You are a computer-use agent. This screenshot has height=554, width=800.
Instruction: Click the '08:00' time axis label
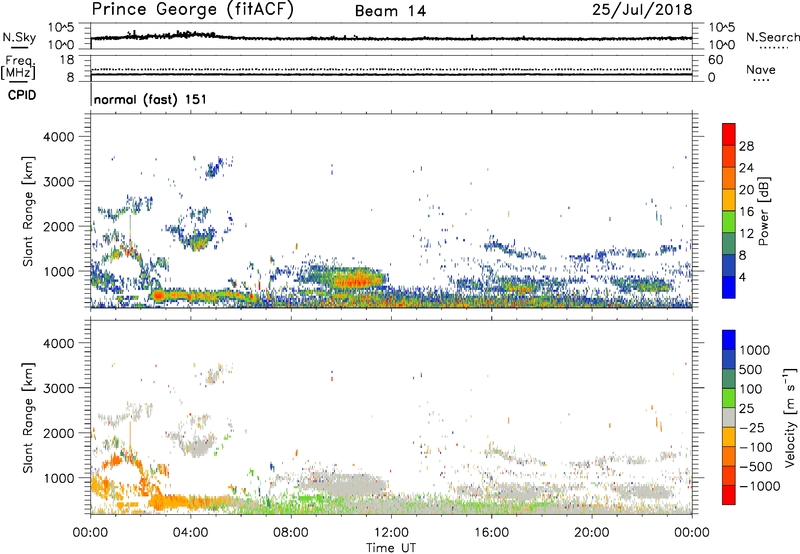pos(291,533)
